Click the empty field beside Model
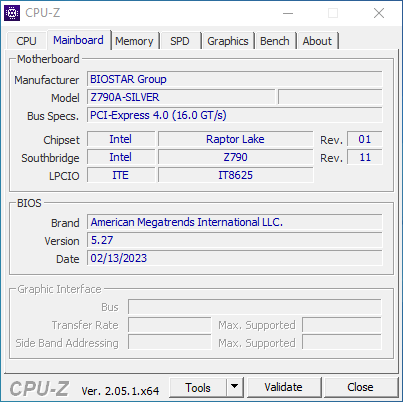The width and height of the screenshot is (403, 402). point(330,97)
